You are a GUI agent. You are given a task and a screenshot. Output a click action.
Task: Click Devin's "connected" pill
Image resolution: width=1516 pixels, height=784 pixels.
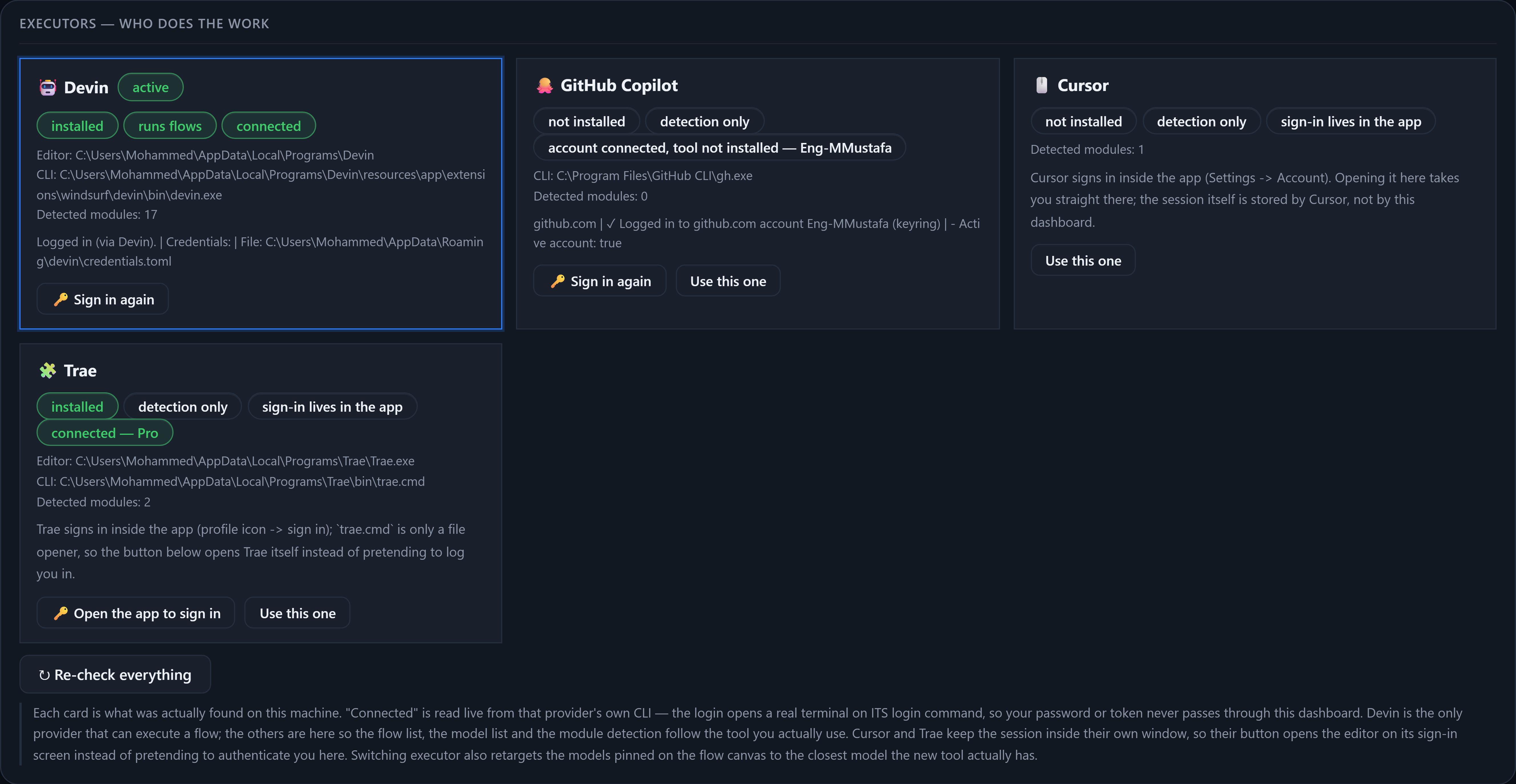point(269,126)
